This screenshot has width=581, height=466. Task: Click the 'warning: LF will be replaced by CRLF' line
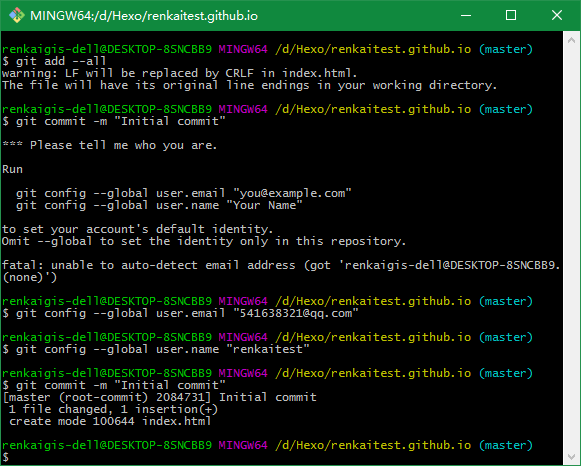point(179,73)
